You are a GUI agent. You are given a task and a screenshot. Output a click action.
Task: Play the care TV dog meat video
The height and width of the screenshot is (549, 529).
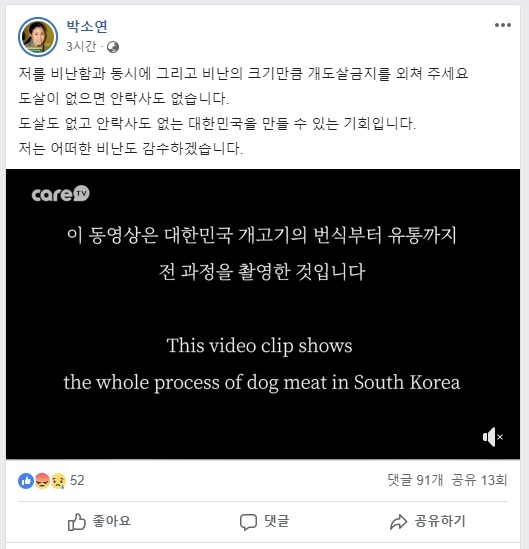[x=263, y=314]
